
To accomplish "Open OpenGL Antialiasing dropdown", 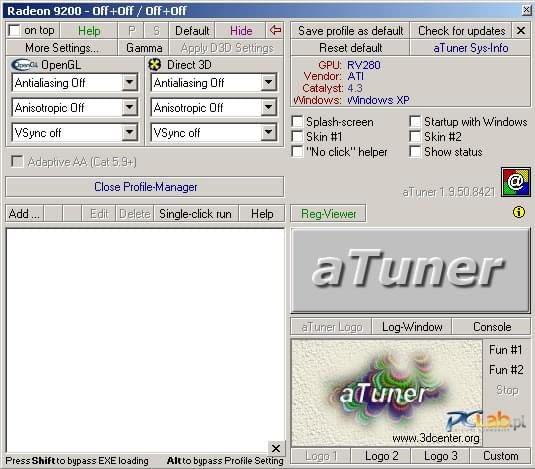I will (x=130, y=82).
